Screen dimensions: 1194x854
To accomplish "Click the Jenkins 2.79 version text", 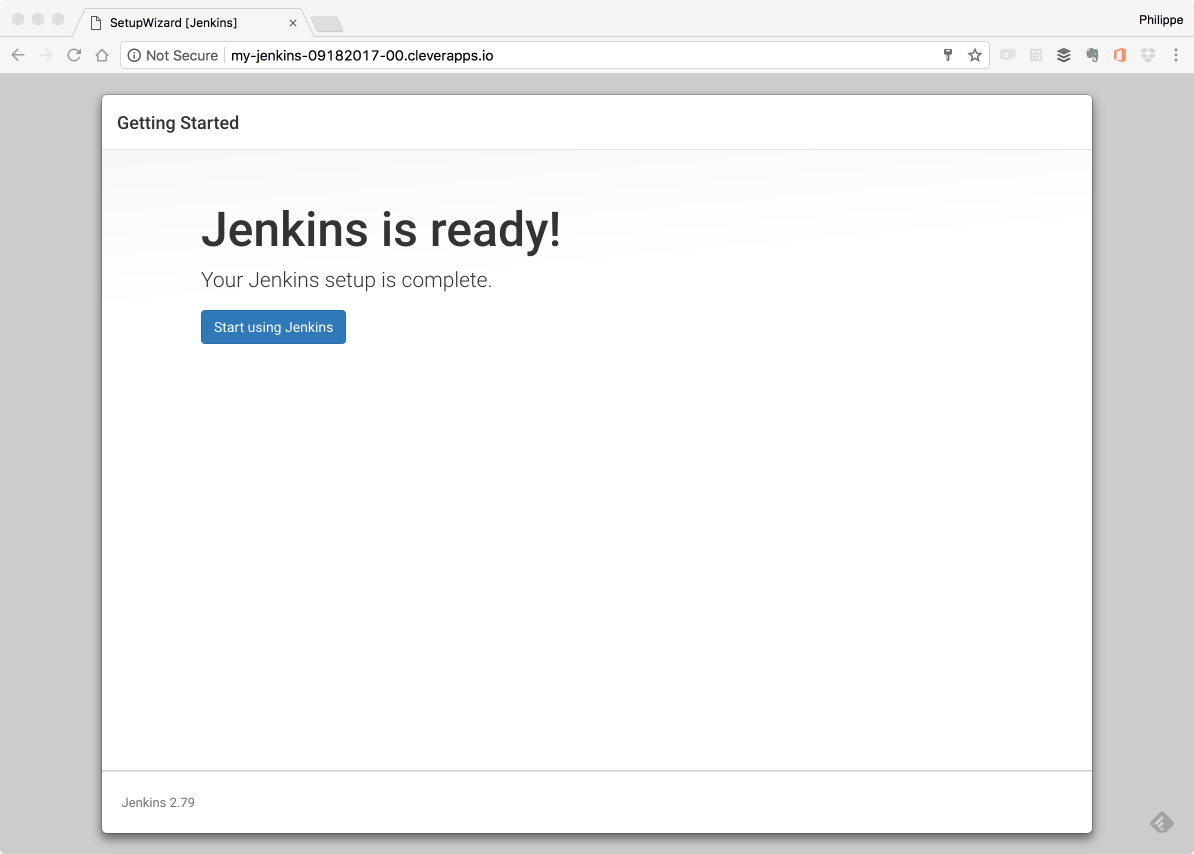I will point(158,802).
